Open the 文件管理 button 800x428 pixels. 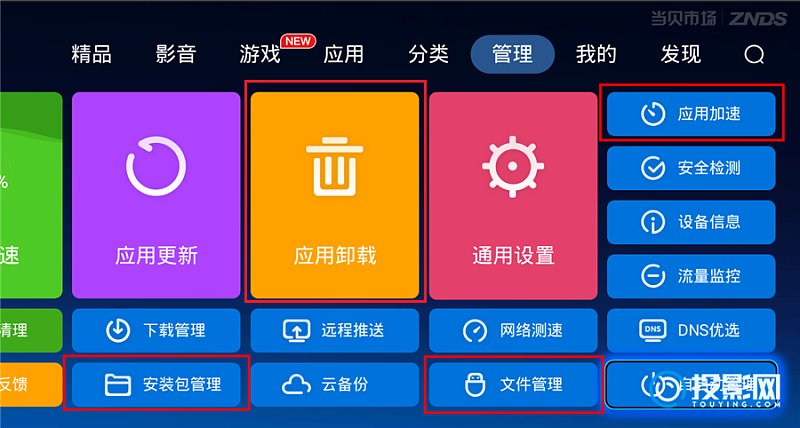[x=513, y=385]
